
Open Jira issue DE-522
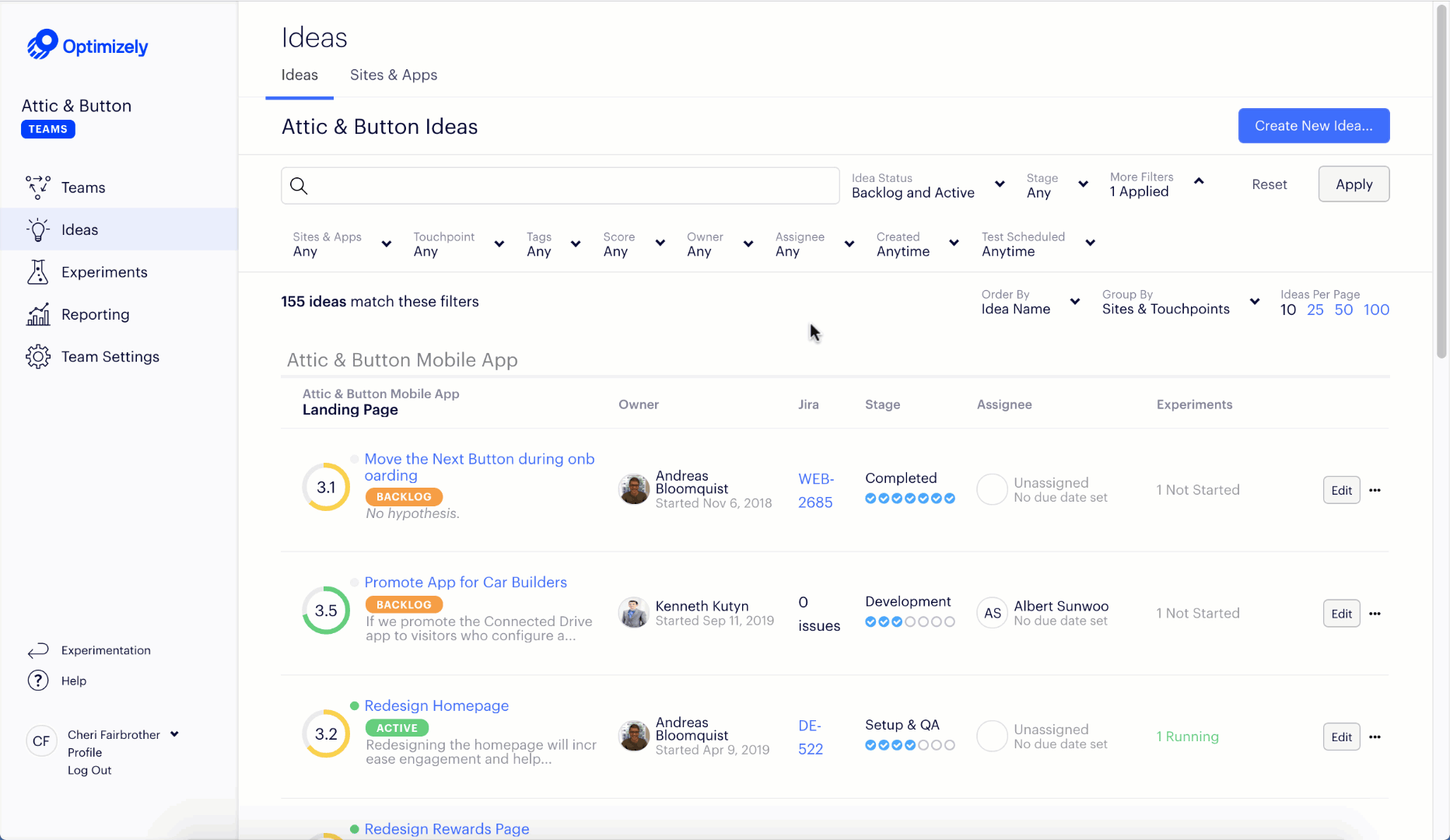click(x=811, y=737)
